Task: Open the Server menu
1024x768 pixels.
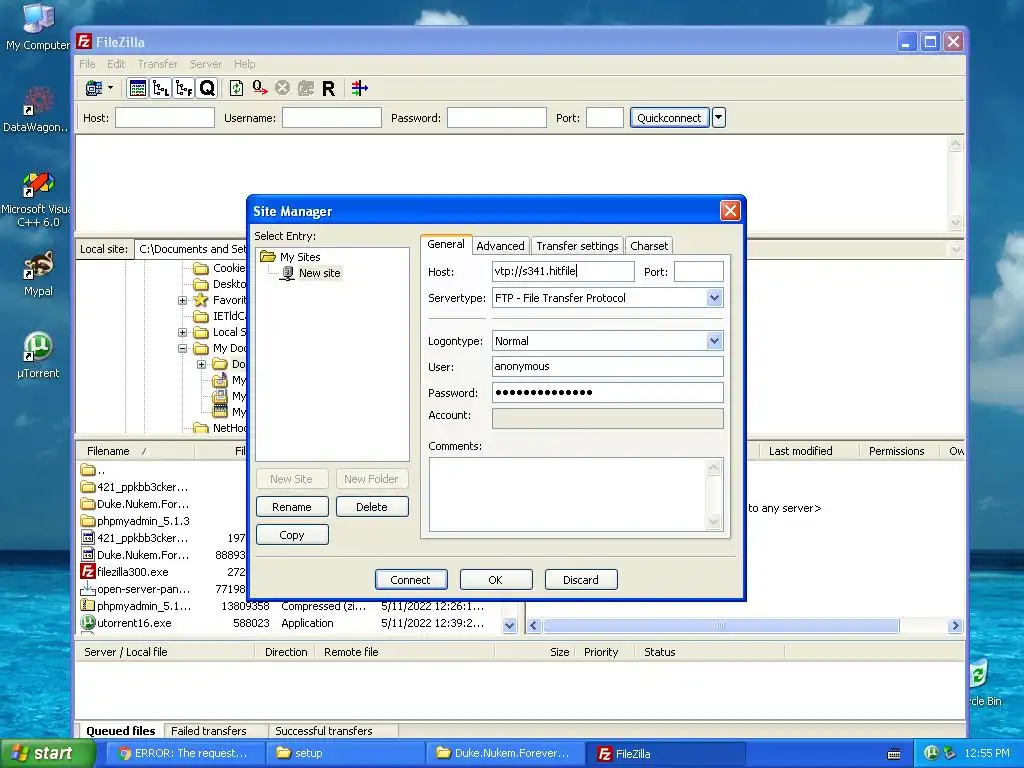Action: [206, 64]
